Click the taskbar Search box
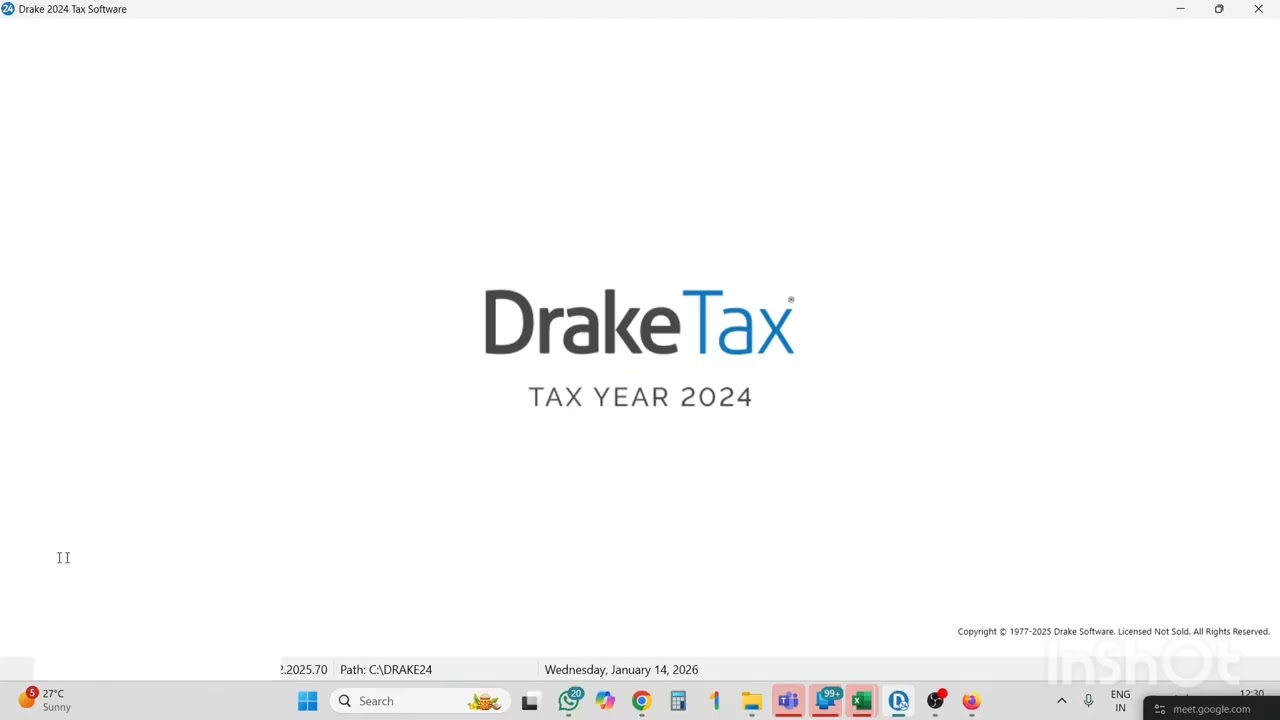Viewport: 1280px width, 720px height. coord(420,701)
